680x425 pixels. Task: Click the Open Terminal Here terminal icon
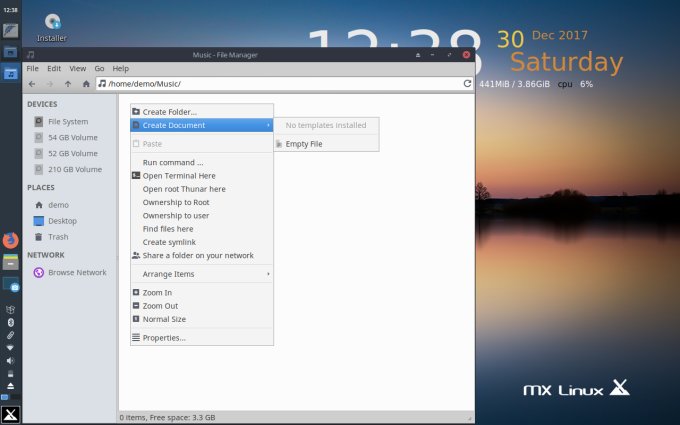point(136,176)
